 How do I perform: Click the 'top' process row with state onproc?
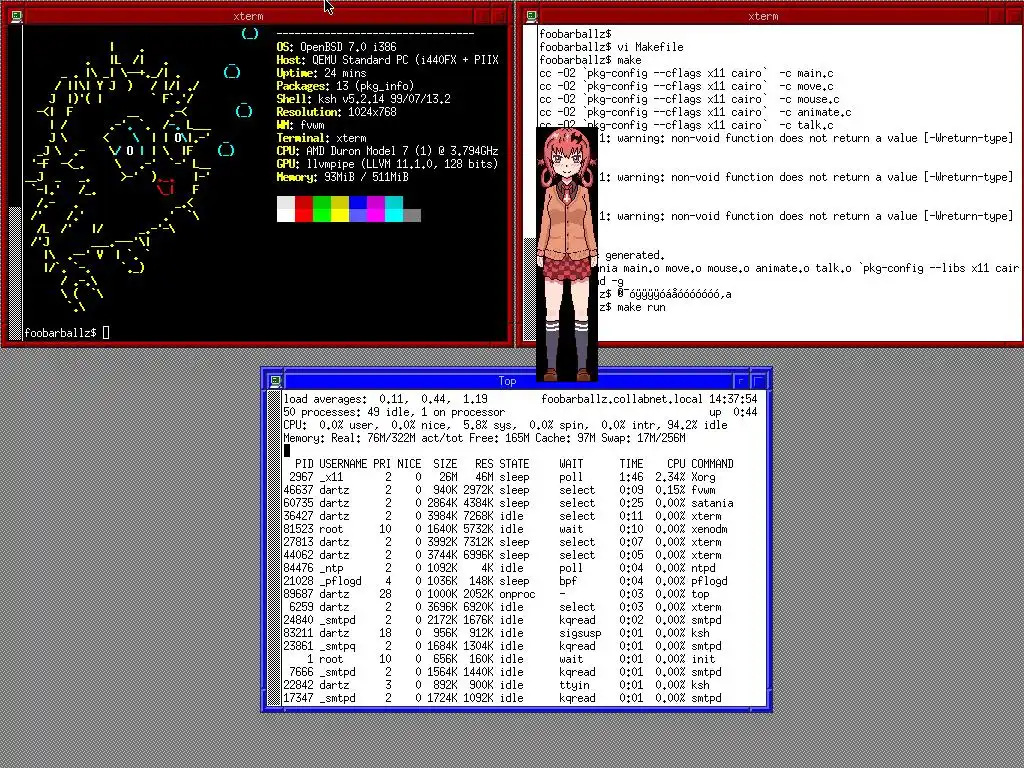[509, 594]
